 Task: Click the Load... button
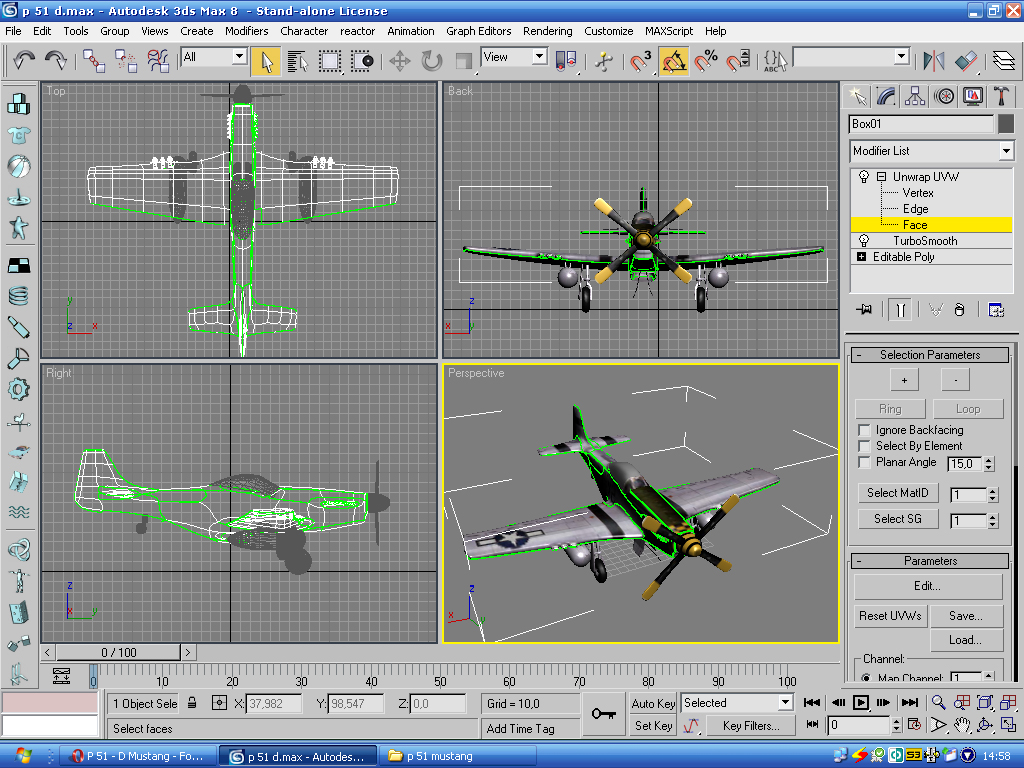965,640
